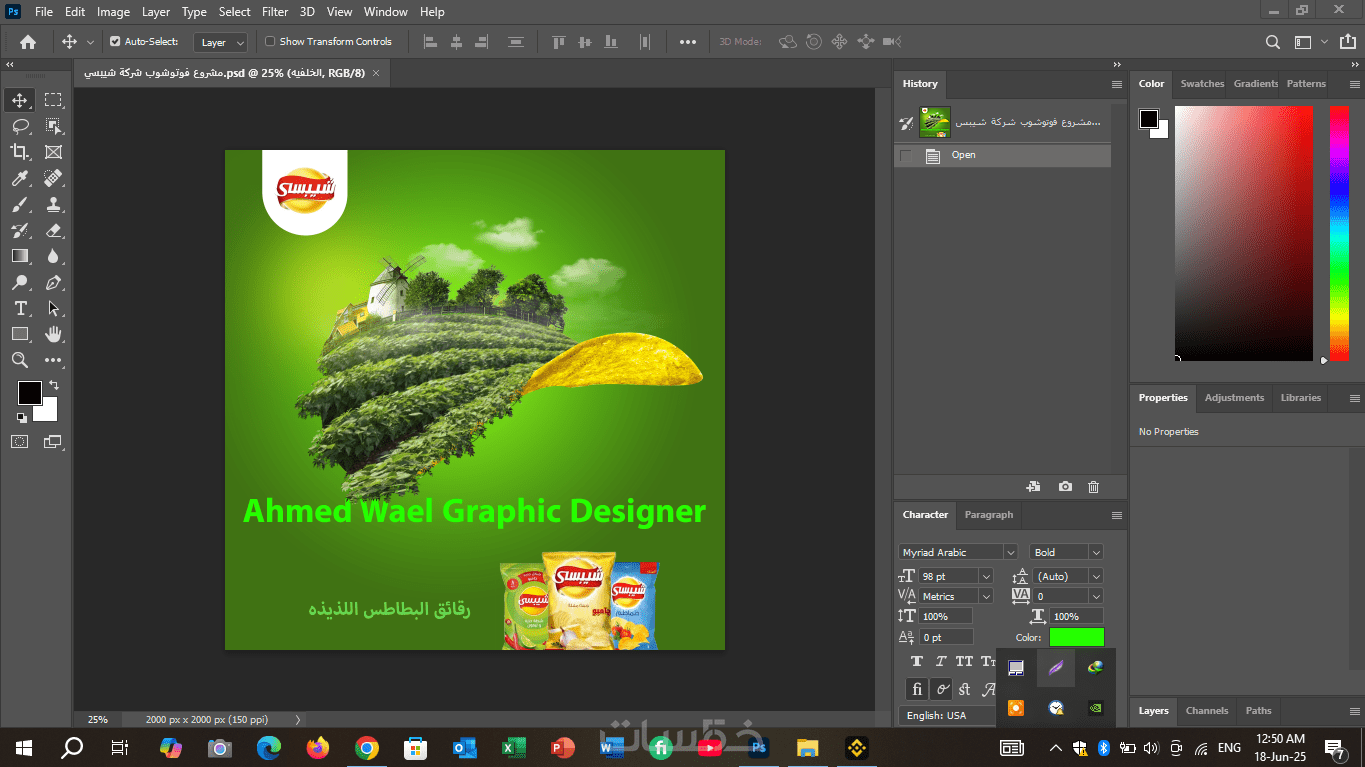Set history brush source on Open state
Screen dimensions: 1365x767
(x=906, y=155)
